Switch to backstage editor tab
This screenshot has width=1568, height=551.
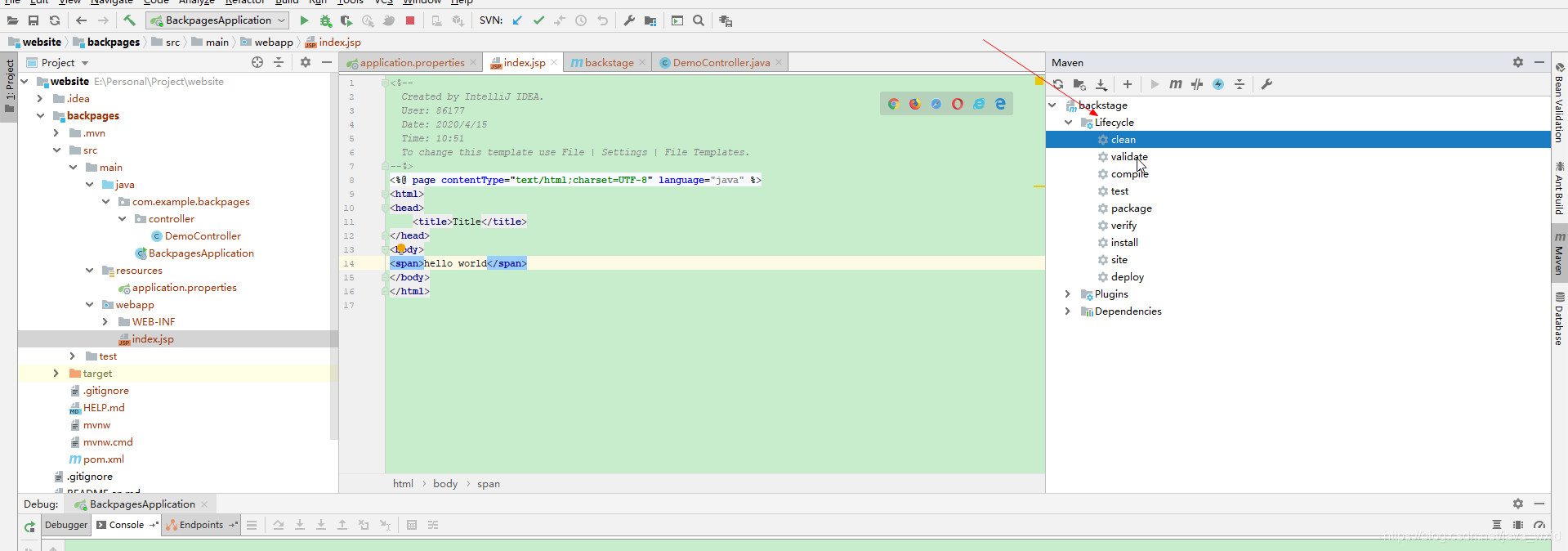(609, 62)
